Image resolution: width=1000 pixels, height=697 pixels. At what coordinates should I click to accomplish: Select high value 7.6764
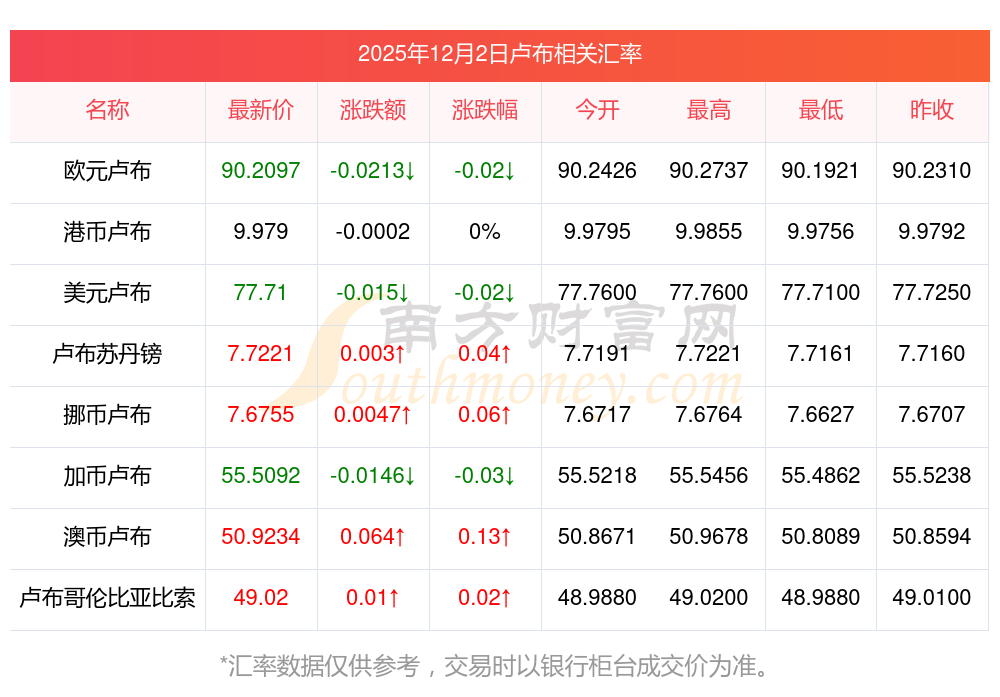[x=709, y=415]
